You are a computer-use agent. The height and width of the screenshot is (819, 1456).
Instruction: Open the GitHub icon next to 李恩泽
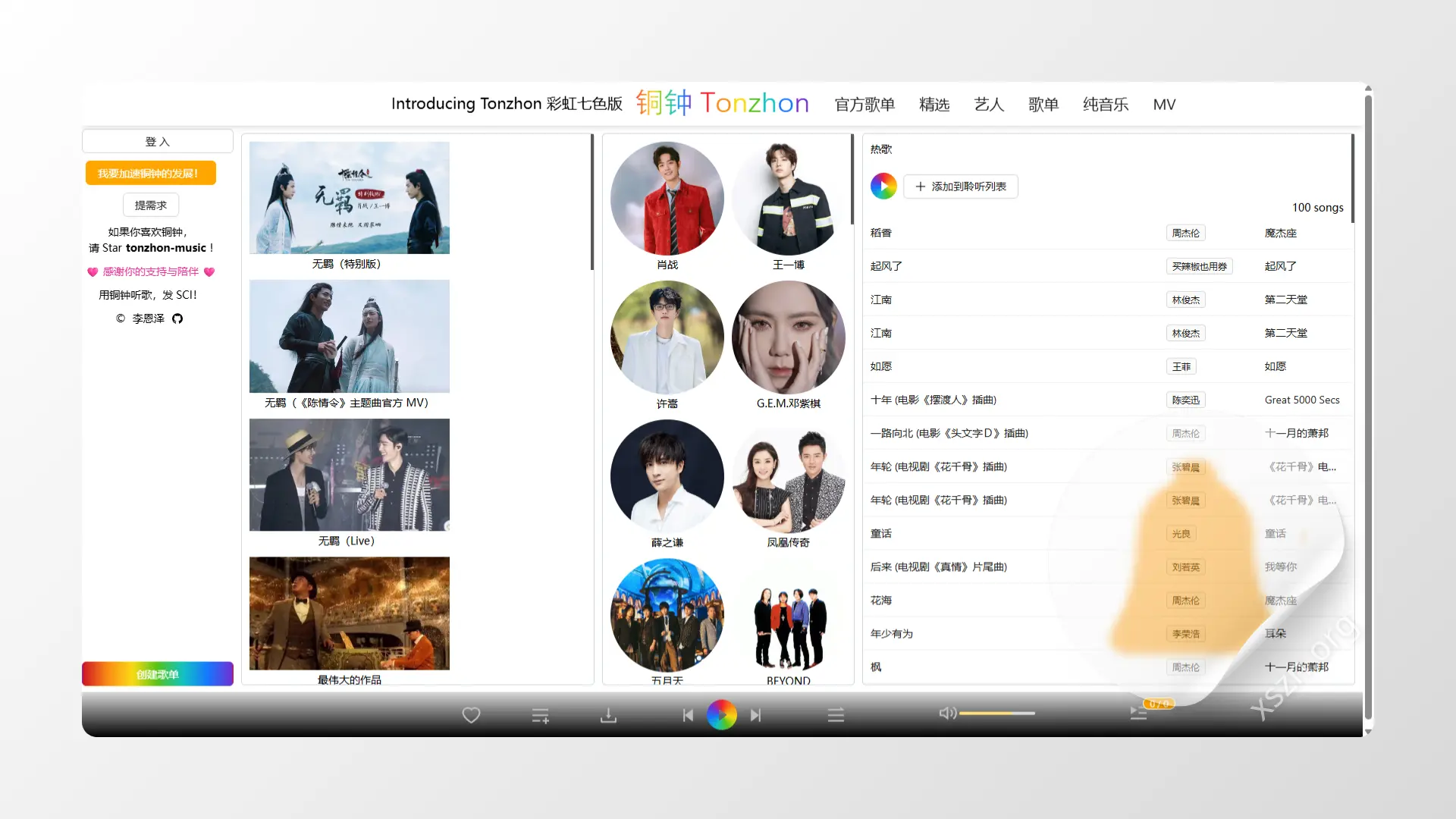click(177, 318)
